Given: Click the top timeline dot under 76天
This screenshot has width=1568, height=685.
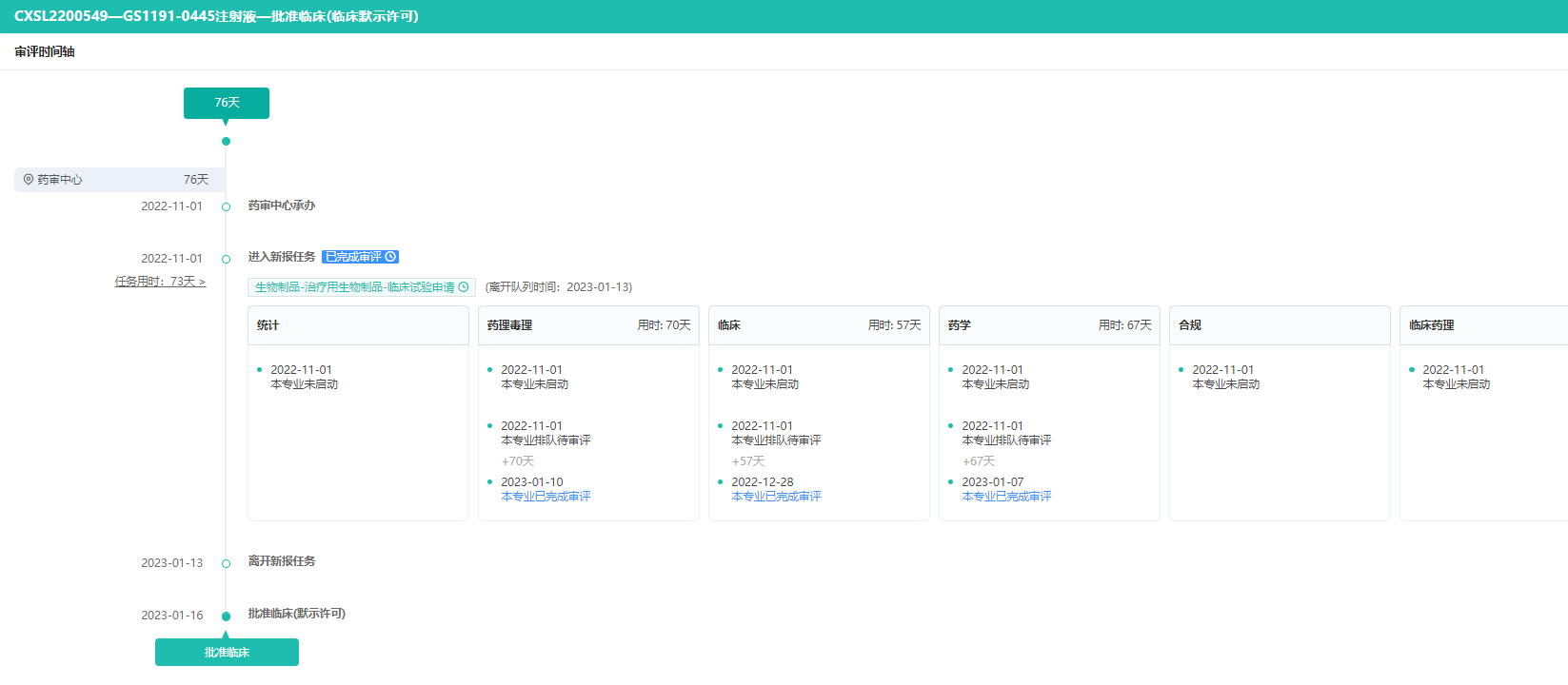Looking at the screenshot, I should coord(226,142).
